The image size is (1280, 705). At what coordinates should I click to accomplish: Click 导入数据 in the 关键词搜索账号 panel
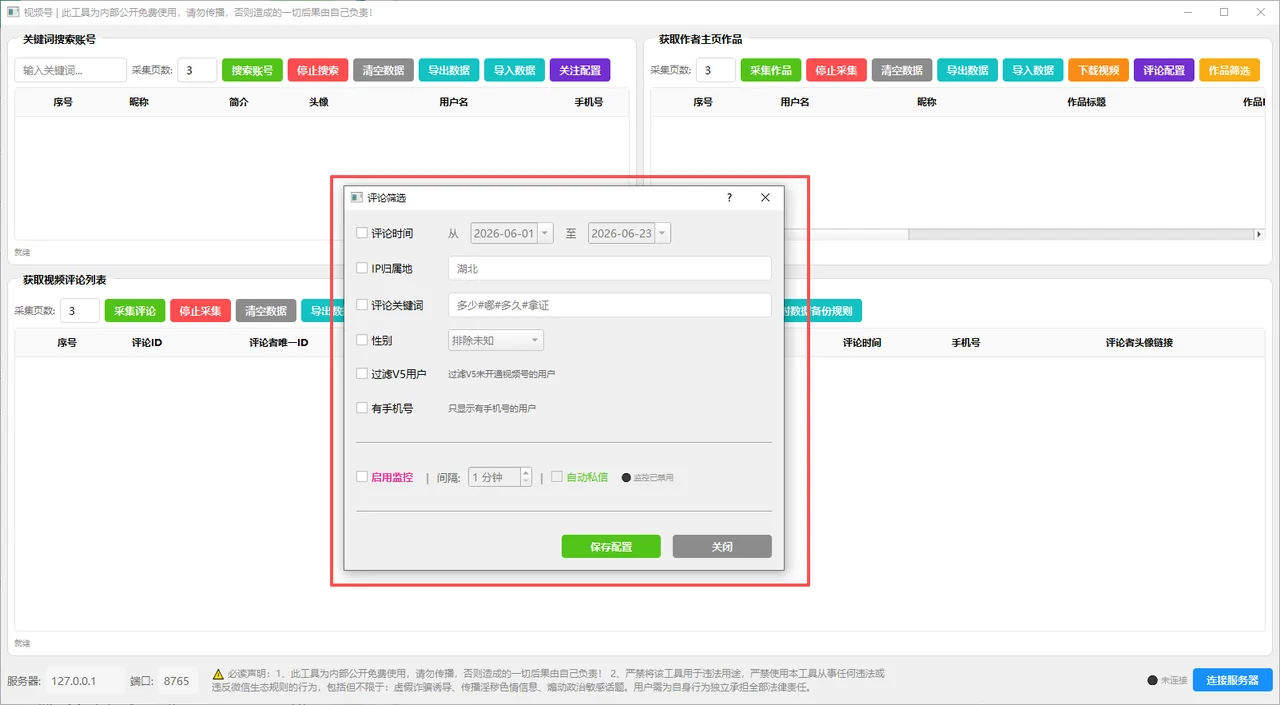coord(515,70)
